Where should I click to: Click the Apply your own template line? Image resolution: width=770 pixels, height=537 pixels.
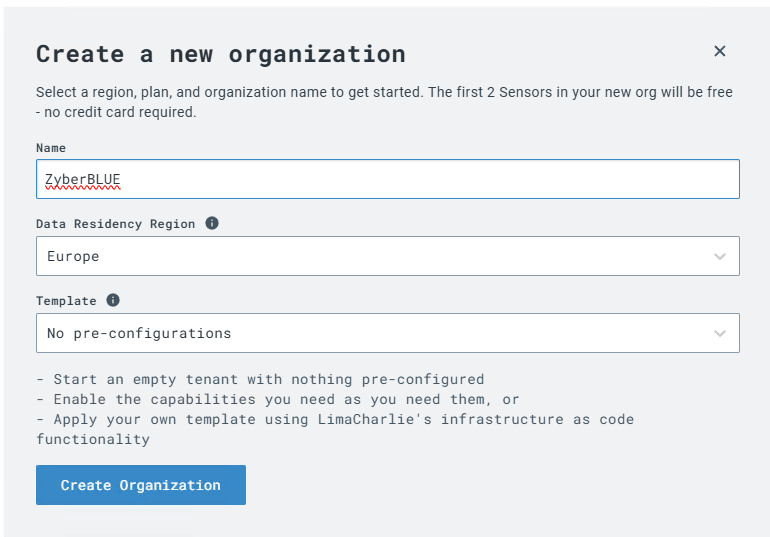point(335,430)
